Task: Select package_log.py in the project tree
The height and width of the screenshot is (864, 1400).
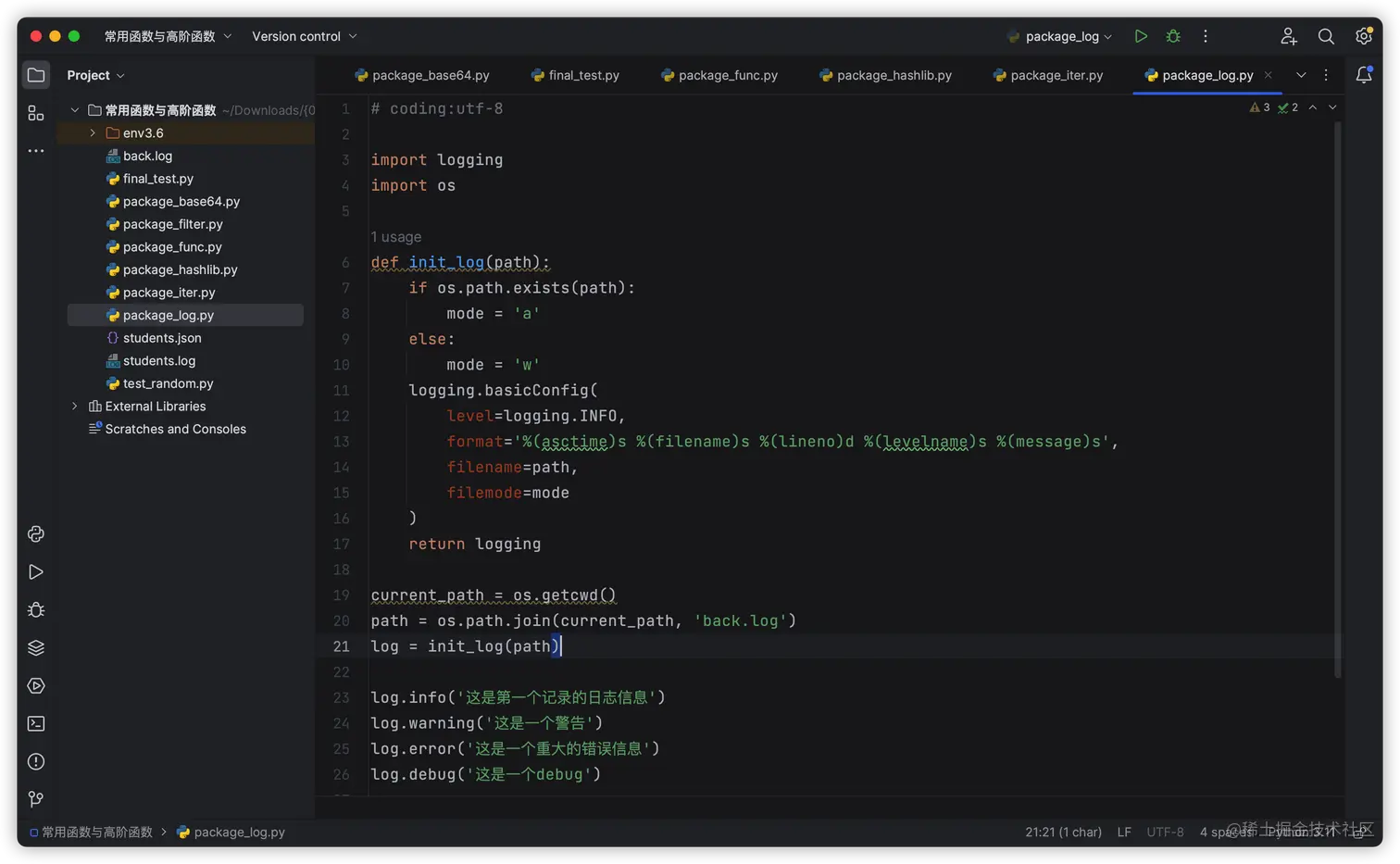Action: (185, 315)
